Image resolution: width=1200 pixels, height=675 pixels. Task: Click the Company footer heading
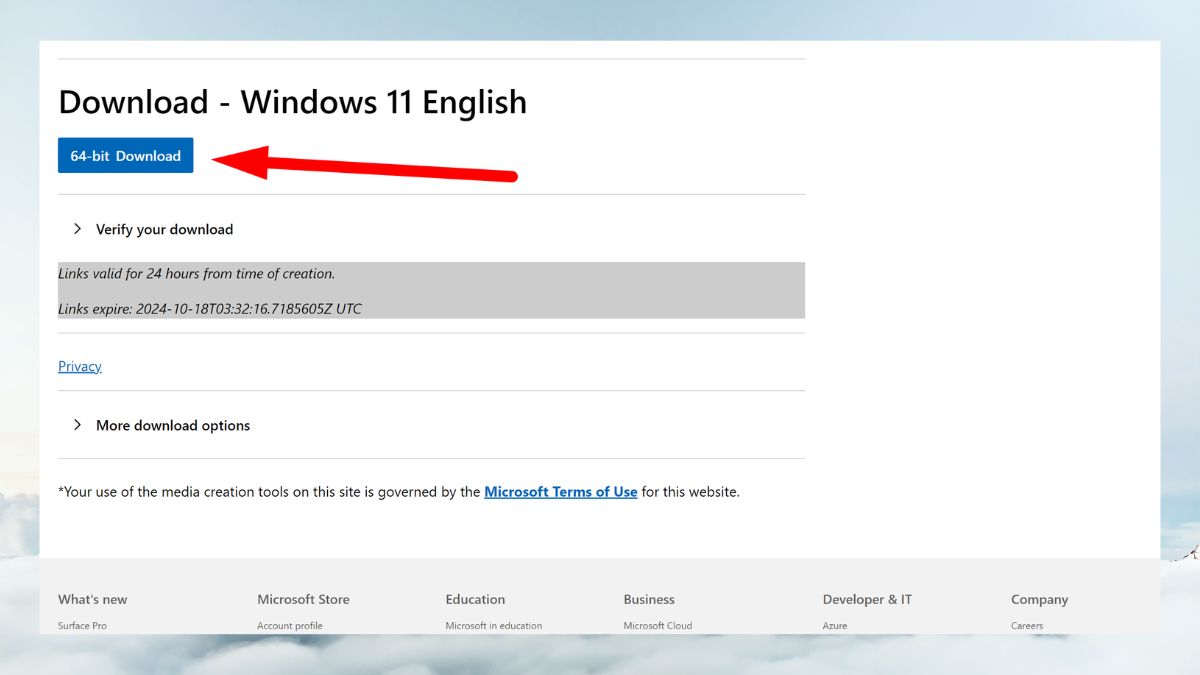tap(1039, 599)
